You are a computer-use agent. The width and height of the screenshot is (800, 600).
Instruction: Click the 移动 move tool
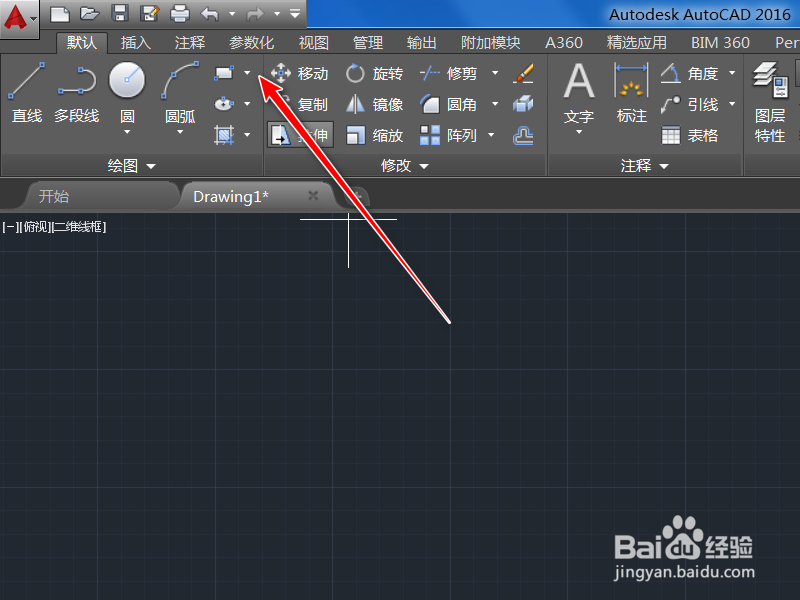(299, 73)
